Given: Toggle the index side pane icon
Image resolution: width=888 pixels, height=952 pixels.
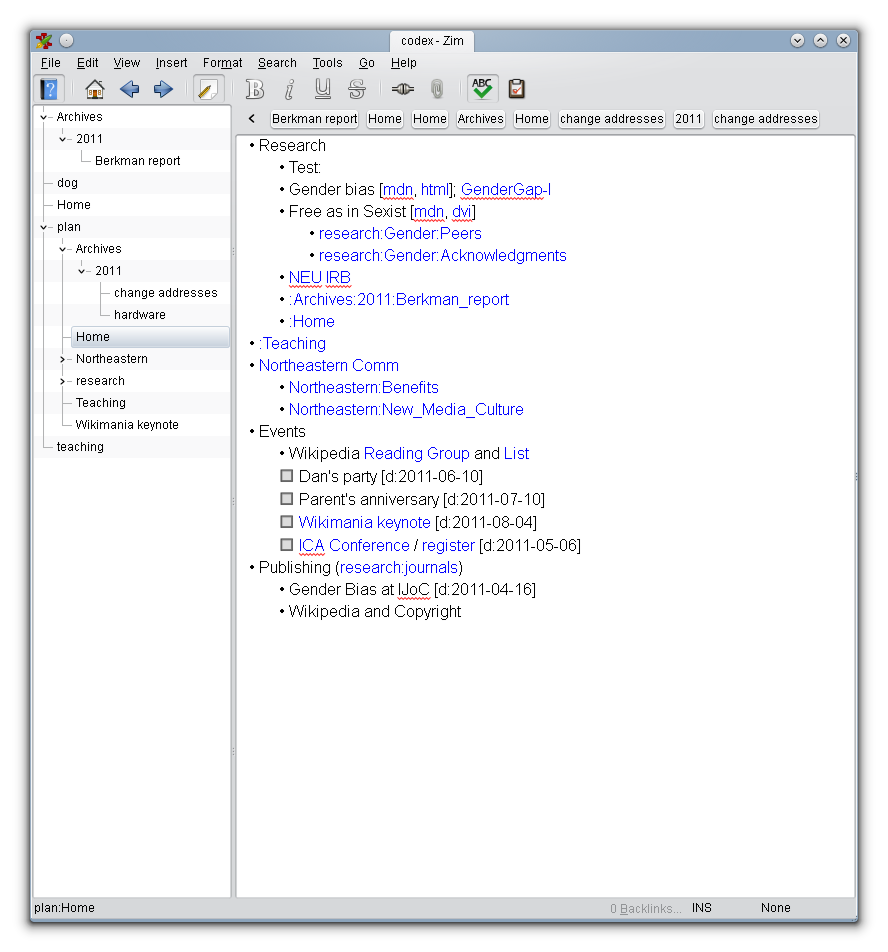Looking at the screenshot, I should (48, 89).
